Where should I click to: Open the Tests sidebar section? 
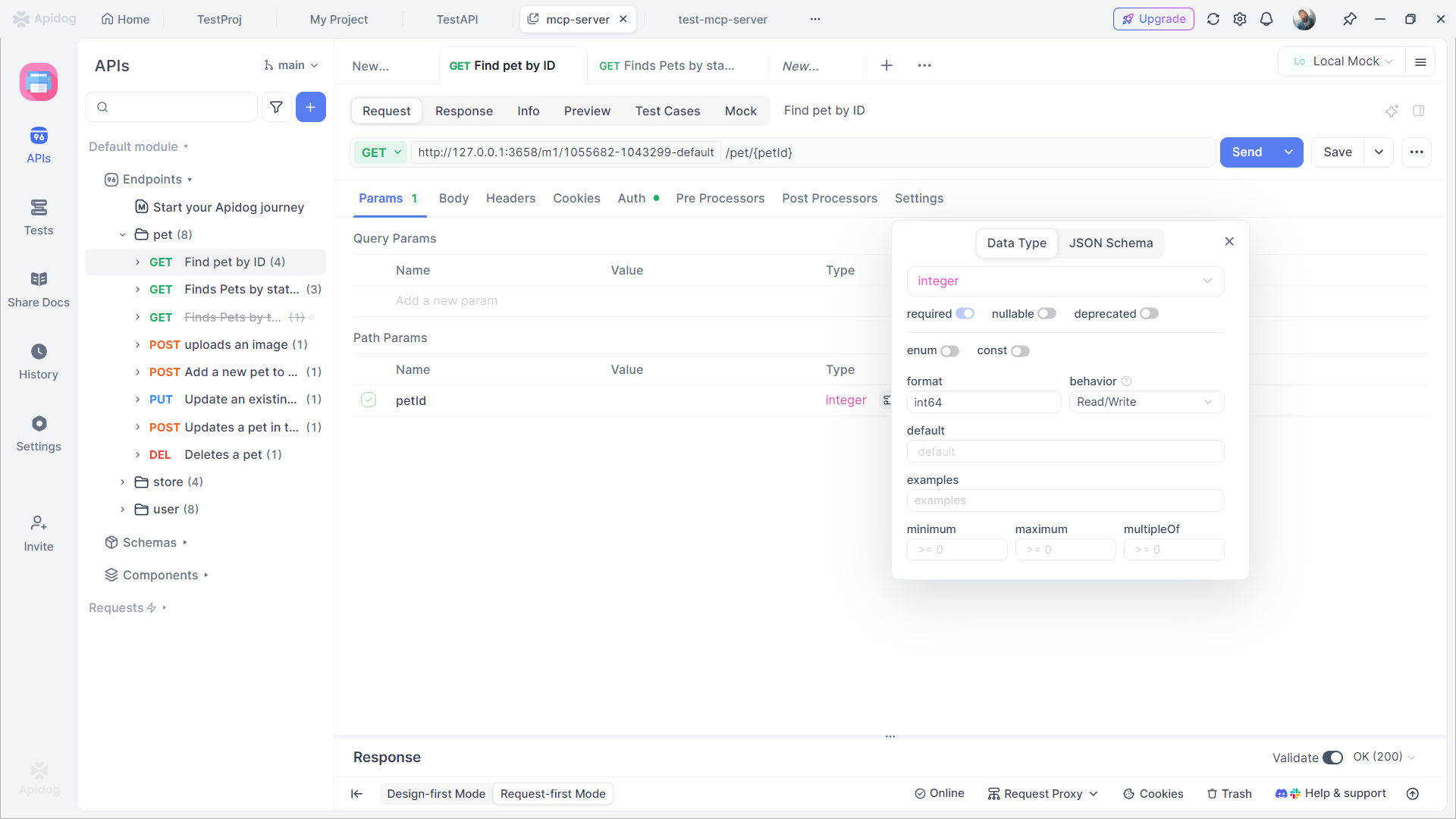tap(39, 218)
